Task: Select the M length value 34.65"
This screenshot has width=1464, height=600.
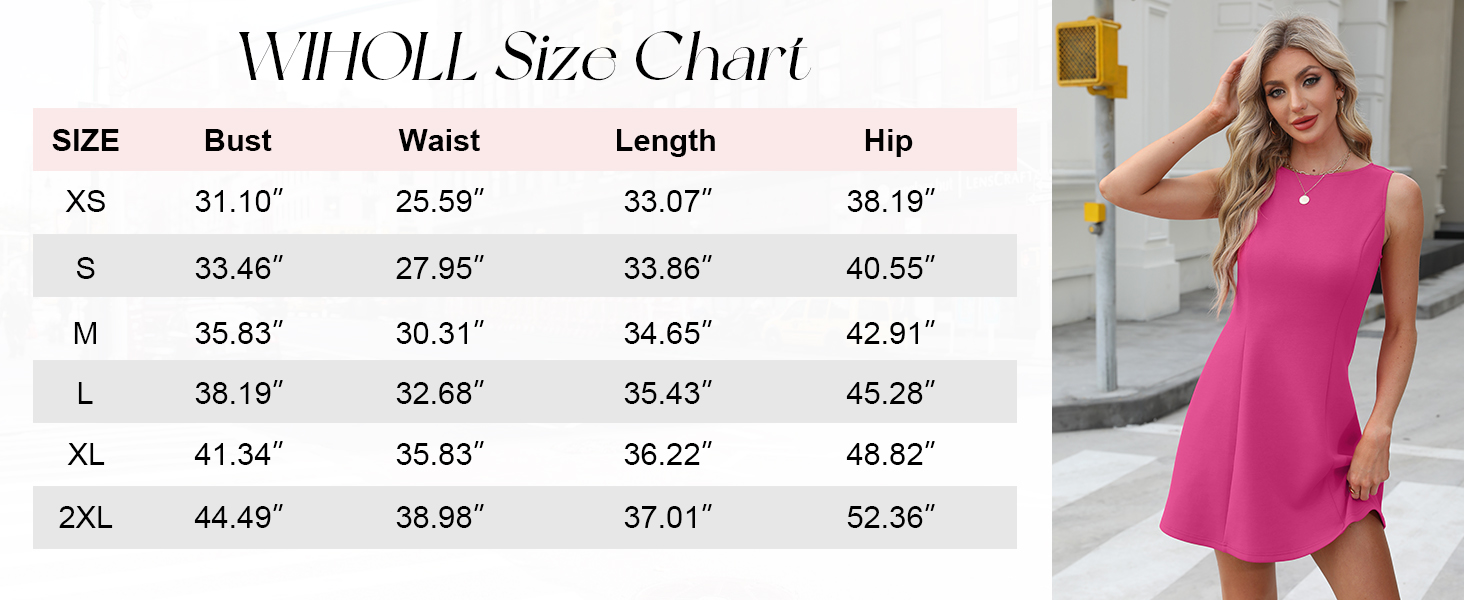Action: (x=668, y=333)
